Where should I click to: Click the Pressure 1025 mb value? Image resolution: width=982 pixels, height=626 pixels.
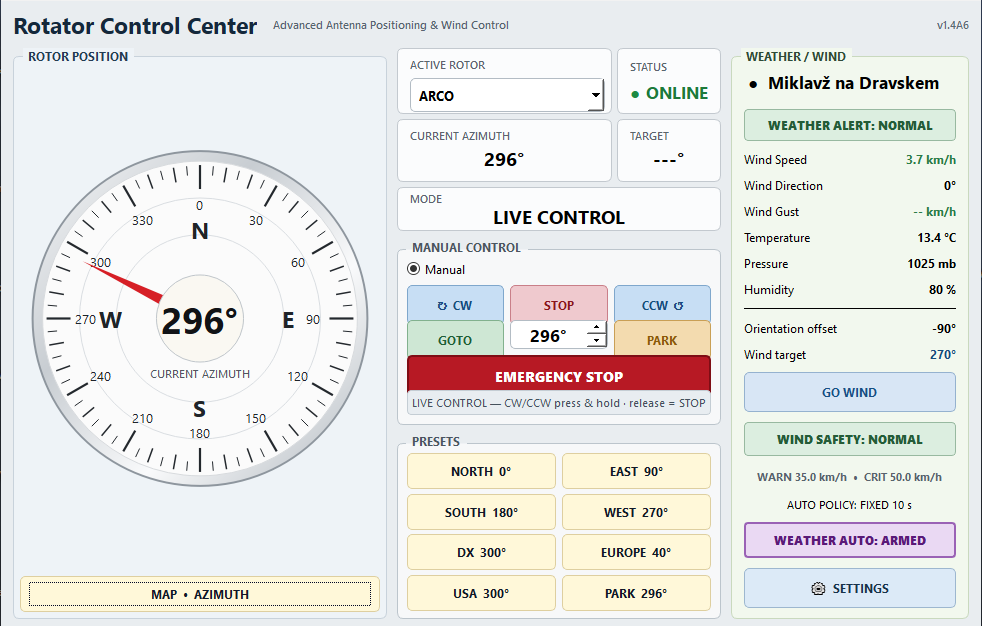coord(931,264)
